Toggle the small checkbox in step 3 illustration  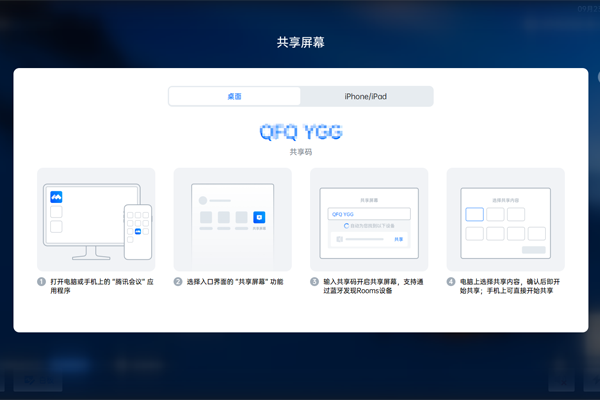(340, 240)
